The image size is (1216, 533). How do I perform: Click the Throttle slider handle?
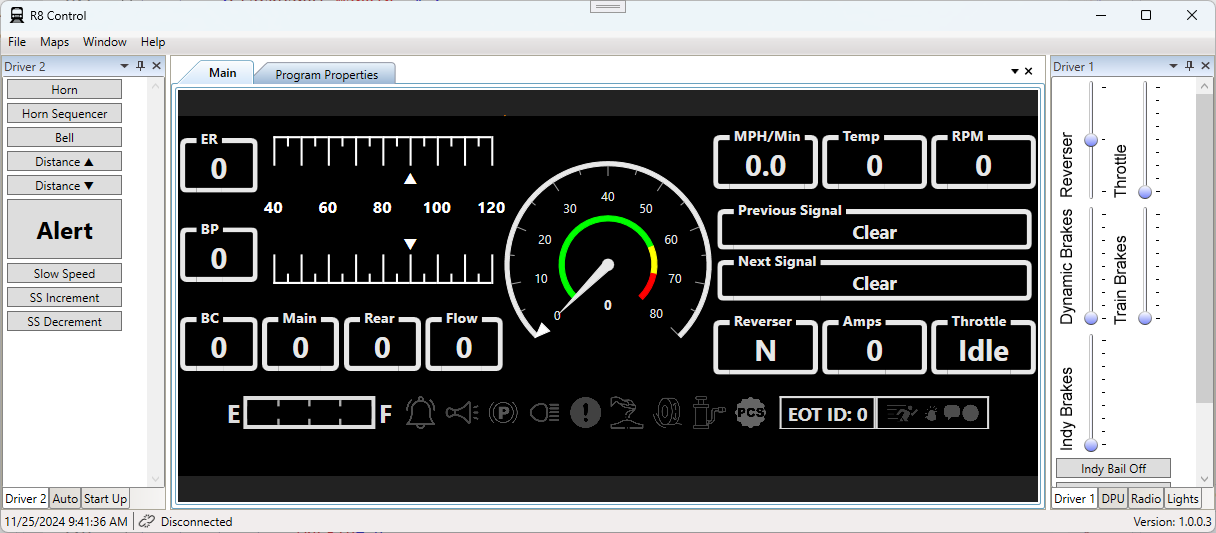coord(1145,191)
